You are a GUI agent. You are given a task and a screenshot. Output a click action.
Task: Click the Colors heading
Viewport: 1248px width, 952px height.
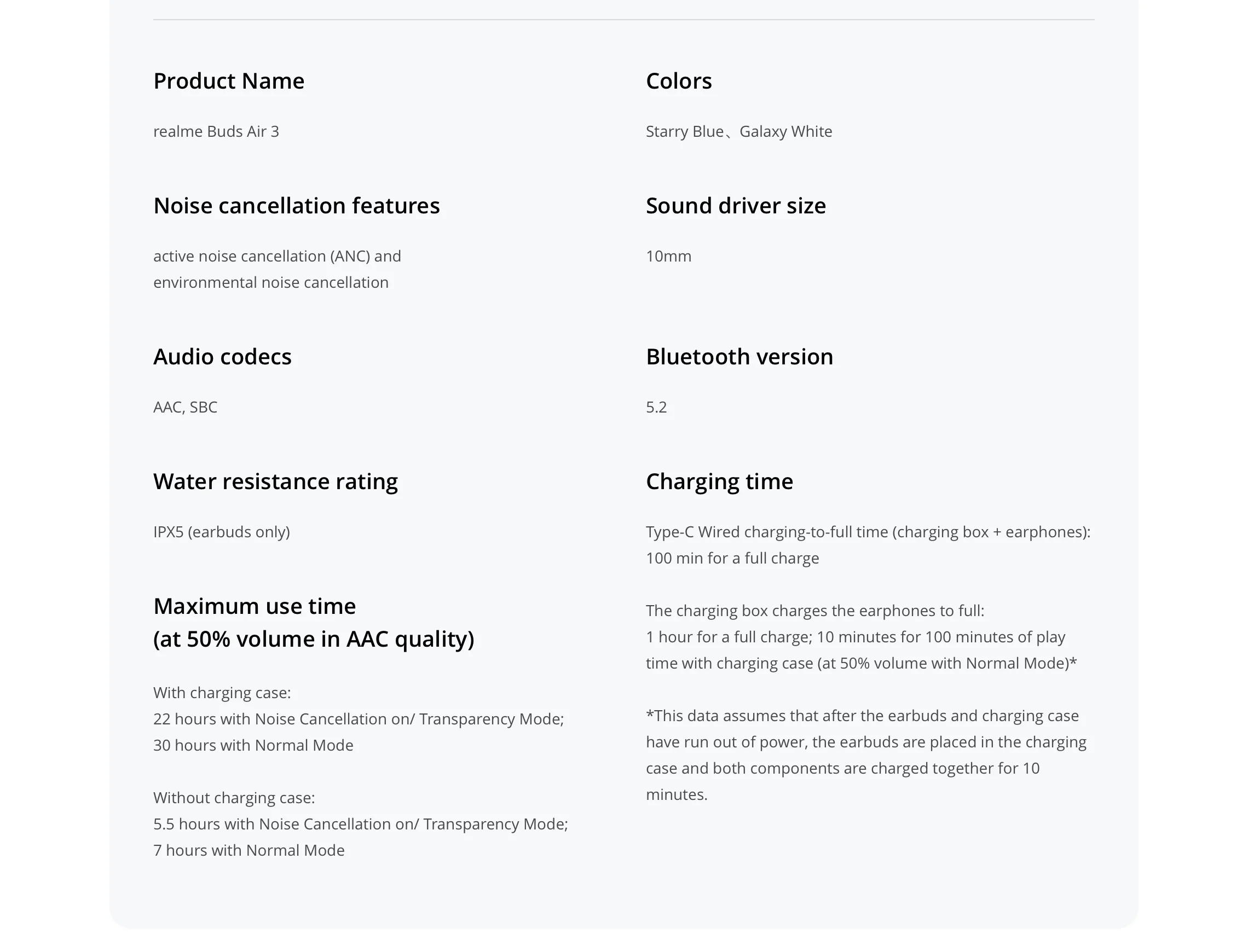(678, 81)
